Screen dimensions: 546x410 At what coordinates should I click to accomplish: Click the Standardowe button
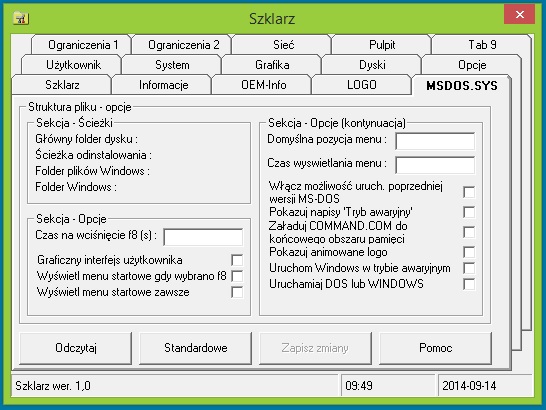click(x=195, y=348)
